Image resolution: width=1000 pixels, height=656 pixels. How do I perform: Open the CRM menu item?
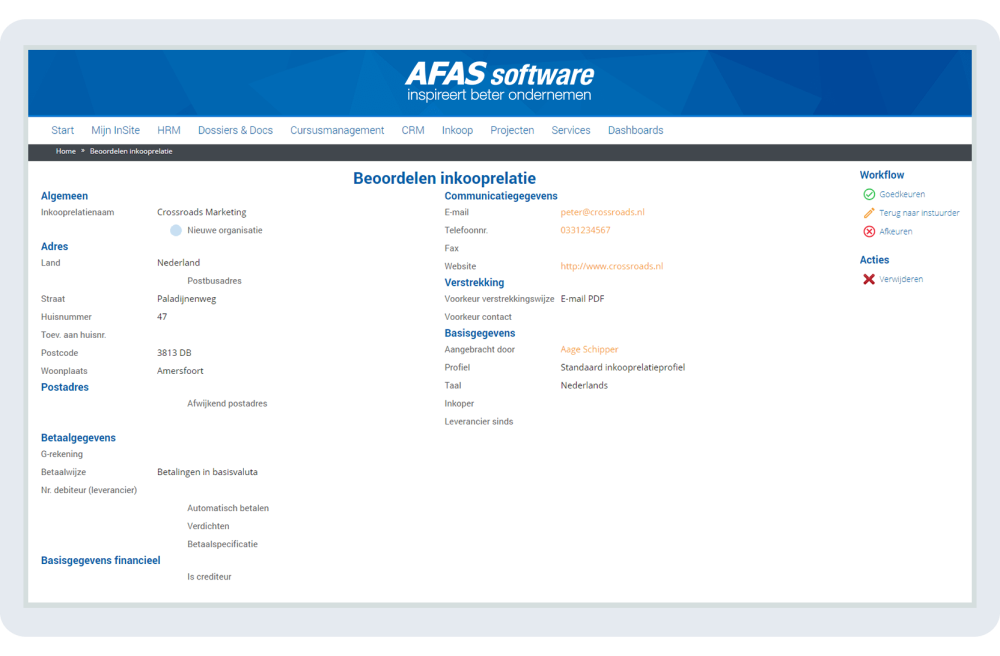point(412,130)
